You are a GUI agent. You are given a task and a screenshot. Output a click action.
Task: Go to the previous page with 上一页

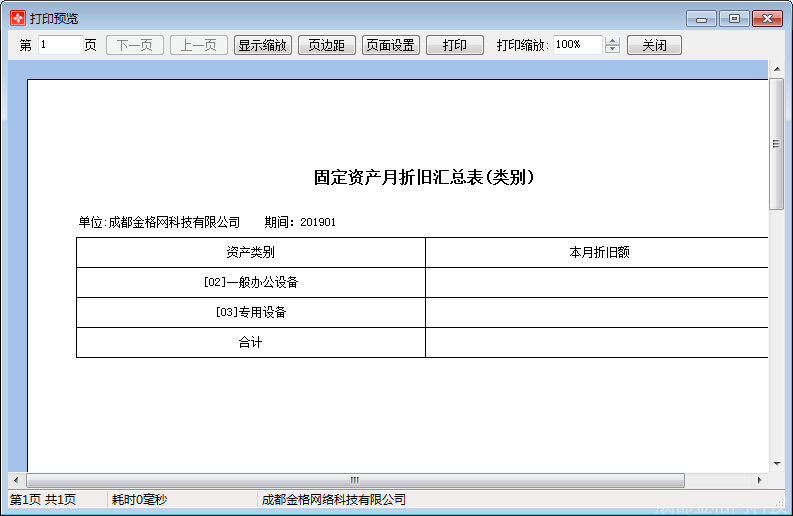tap(199, 45)
